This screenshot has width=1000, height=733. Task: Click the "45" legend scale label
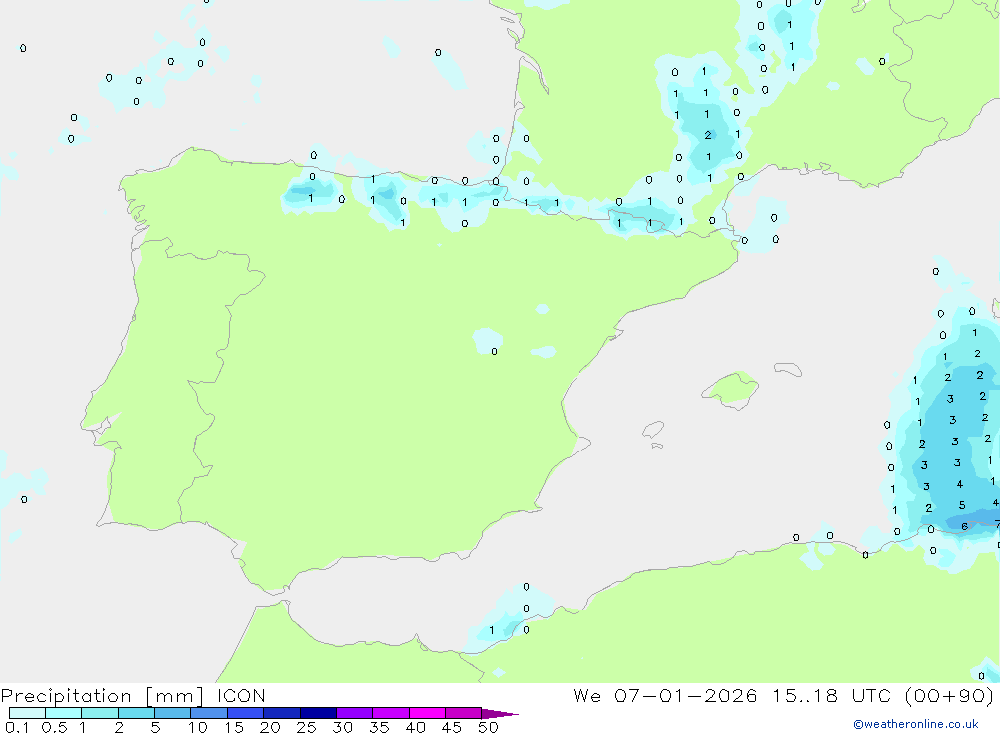click(452, 727)
